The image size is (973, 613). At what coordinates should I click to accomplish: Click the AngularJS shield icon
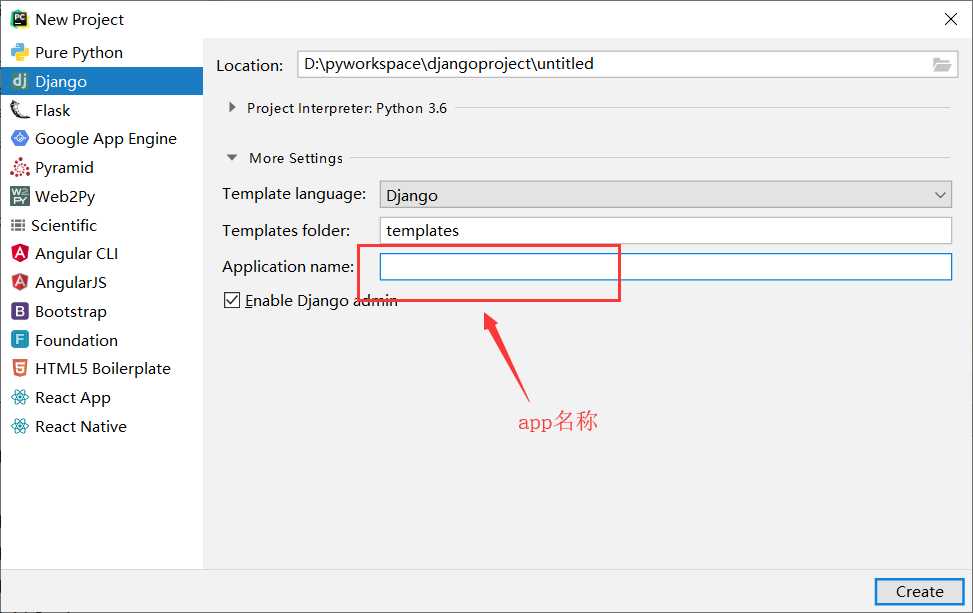click(20, 282)
